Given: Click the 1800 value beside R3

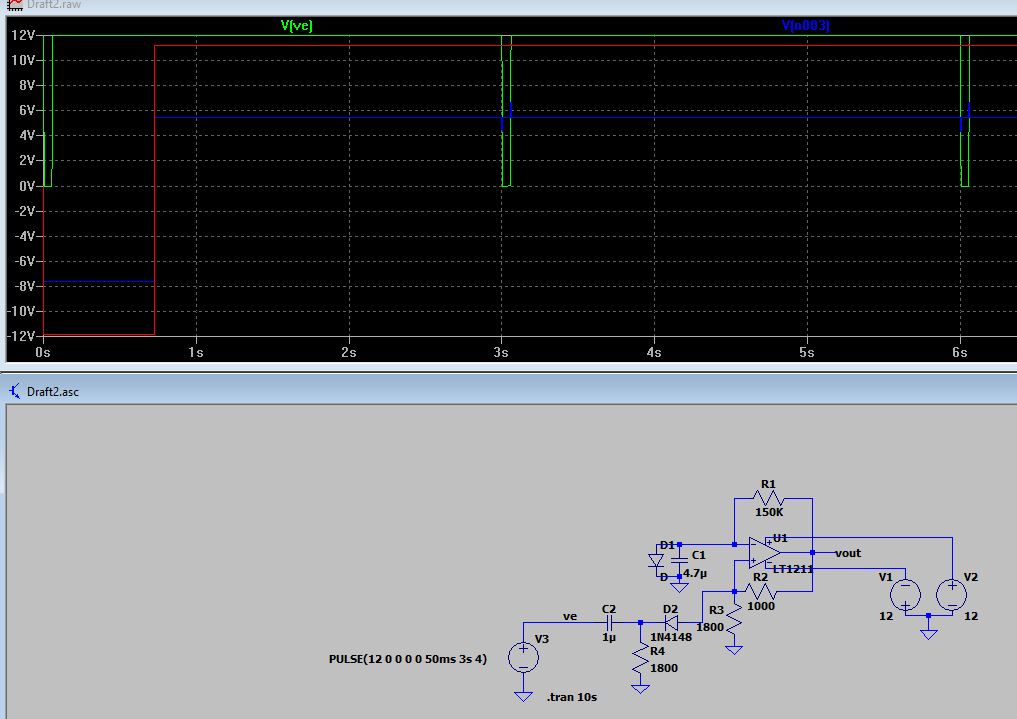Looking at the screenshot, I should tap(710, 627).
